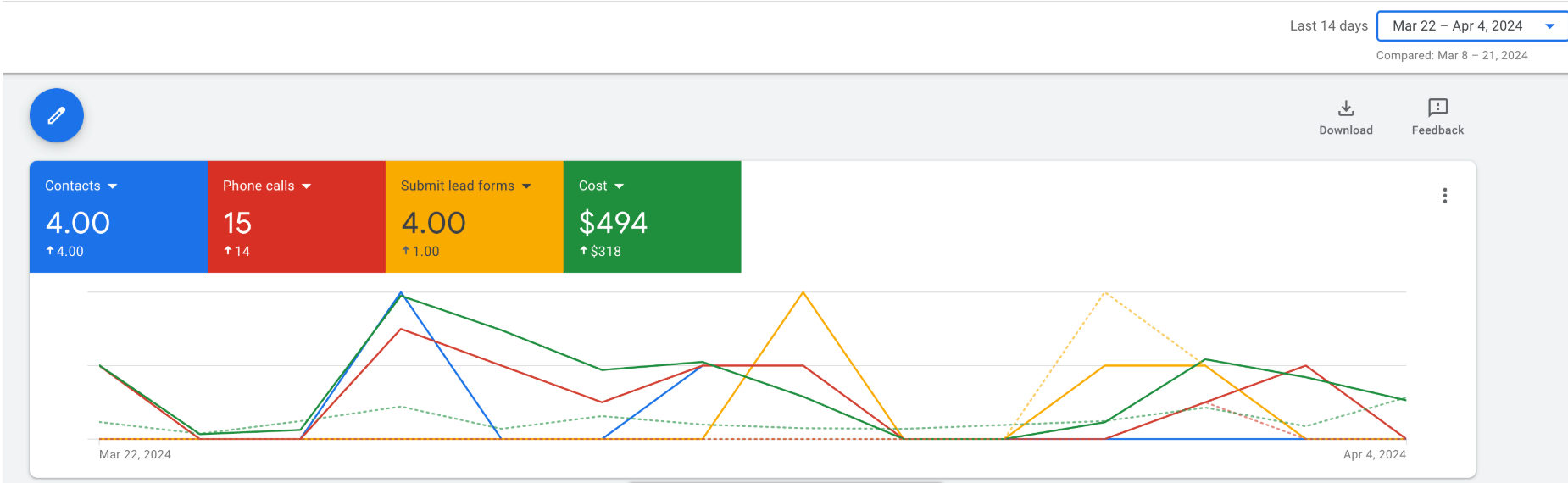
Task: Open the three-dot more options menu
Action: tap(1444, 196)
